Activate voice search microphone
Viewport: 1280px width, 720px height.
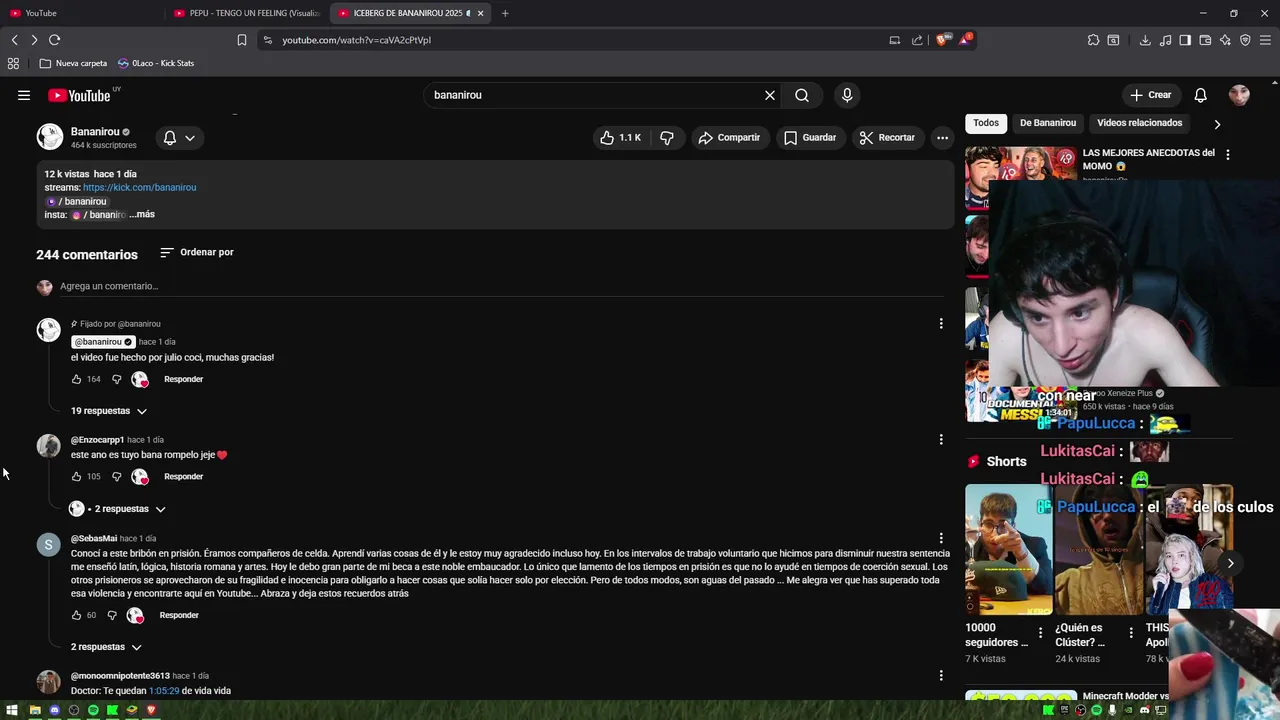(847, 95)
